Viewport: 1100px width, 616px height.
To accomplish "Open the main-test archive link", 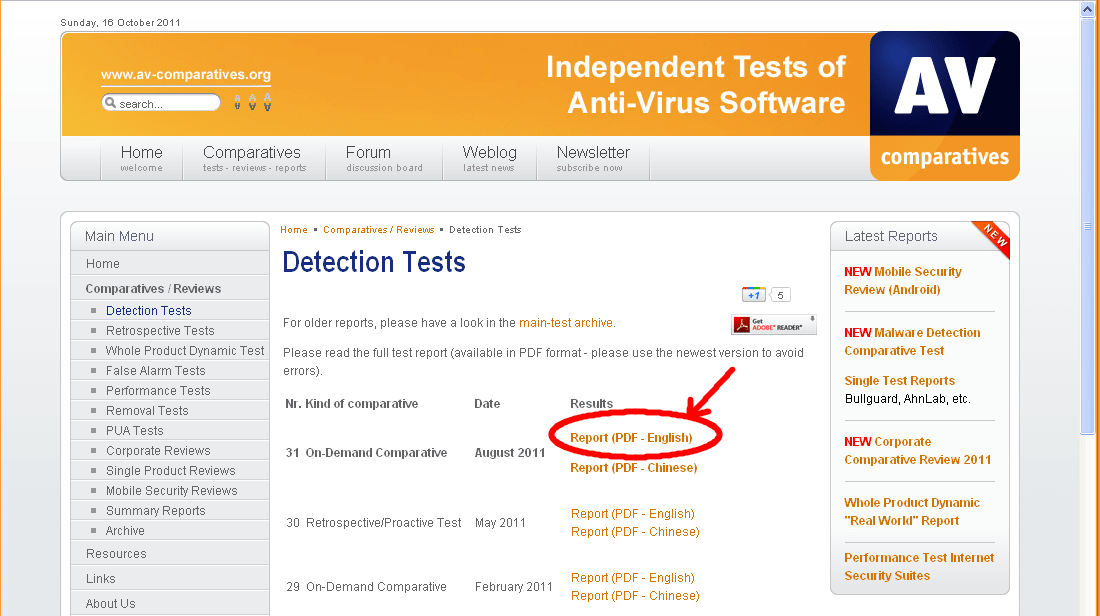I will 566,323.
